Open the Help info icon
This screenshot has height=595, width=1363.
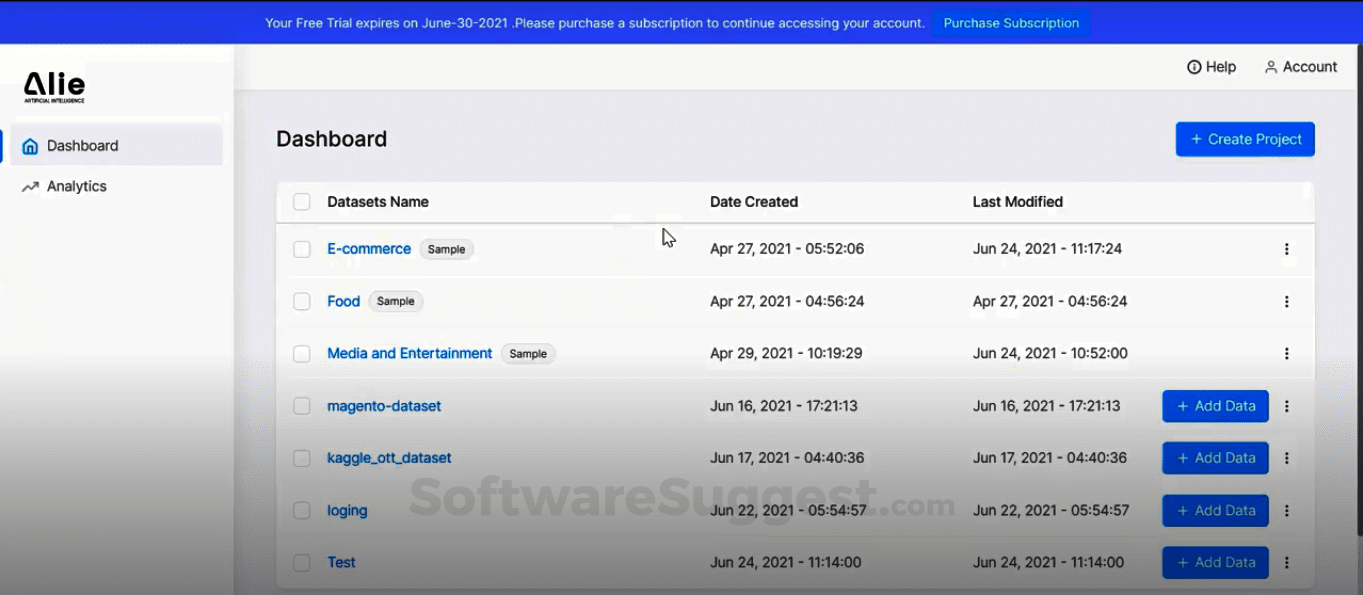pos(1195,66)
